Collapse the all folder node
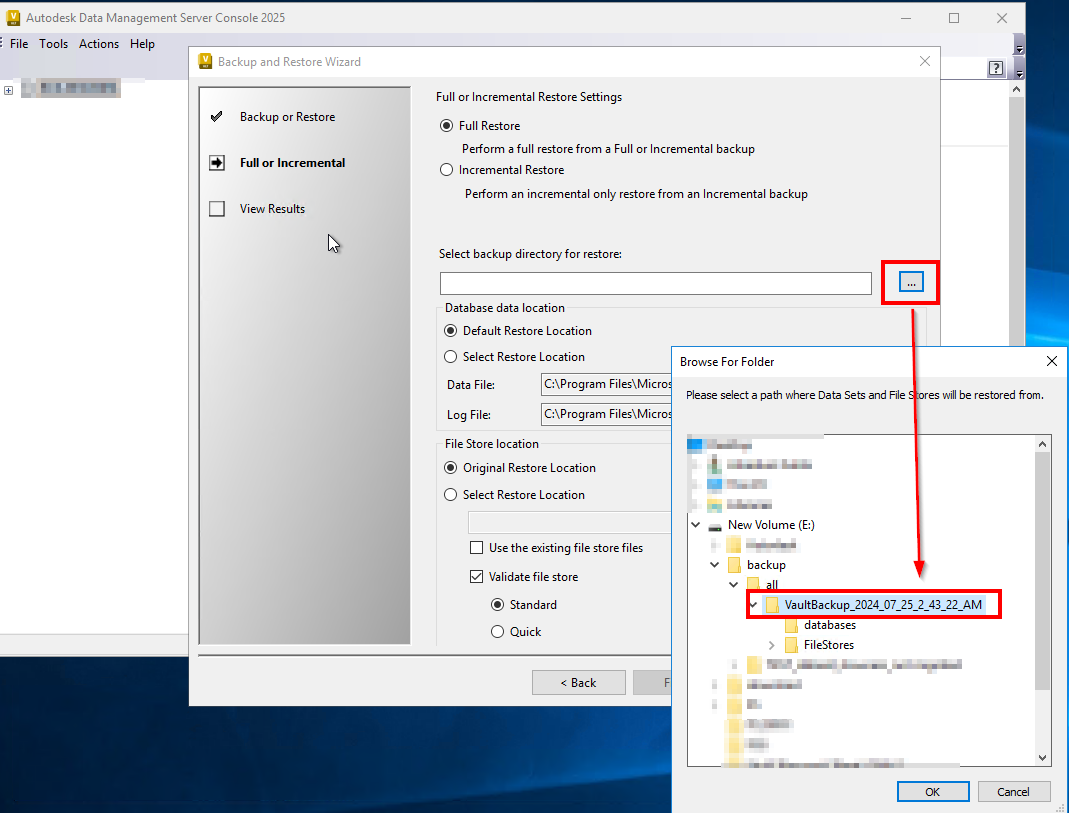This screenshot has height=813, width=1069. [x=734, y=584]
